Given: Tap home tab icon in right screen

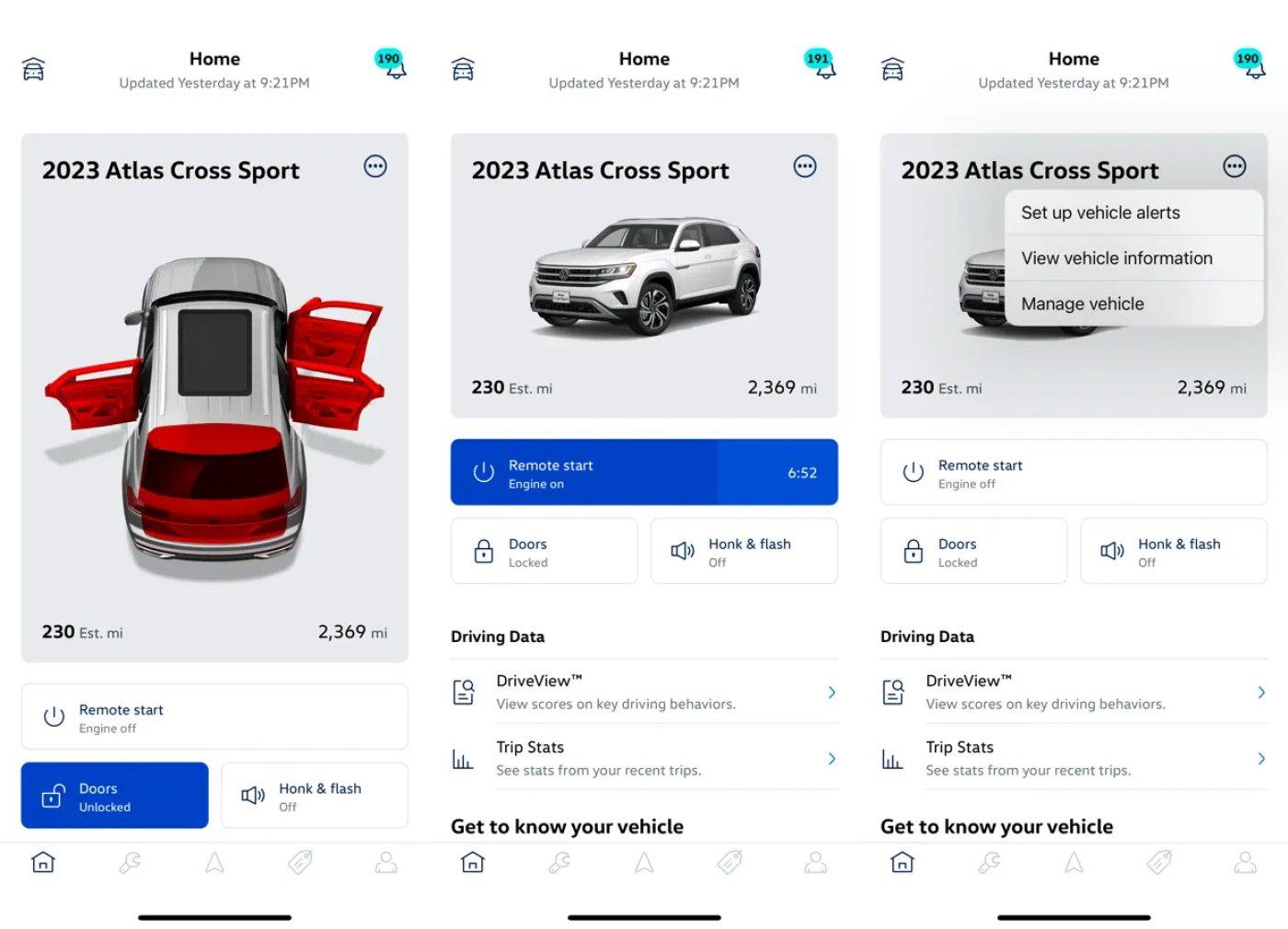Looking at the screenshot, I should pos(903,863).
